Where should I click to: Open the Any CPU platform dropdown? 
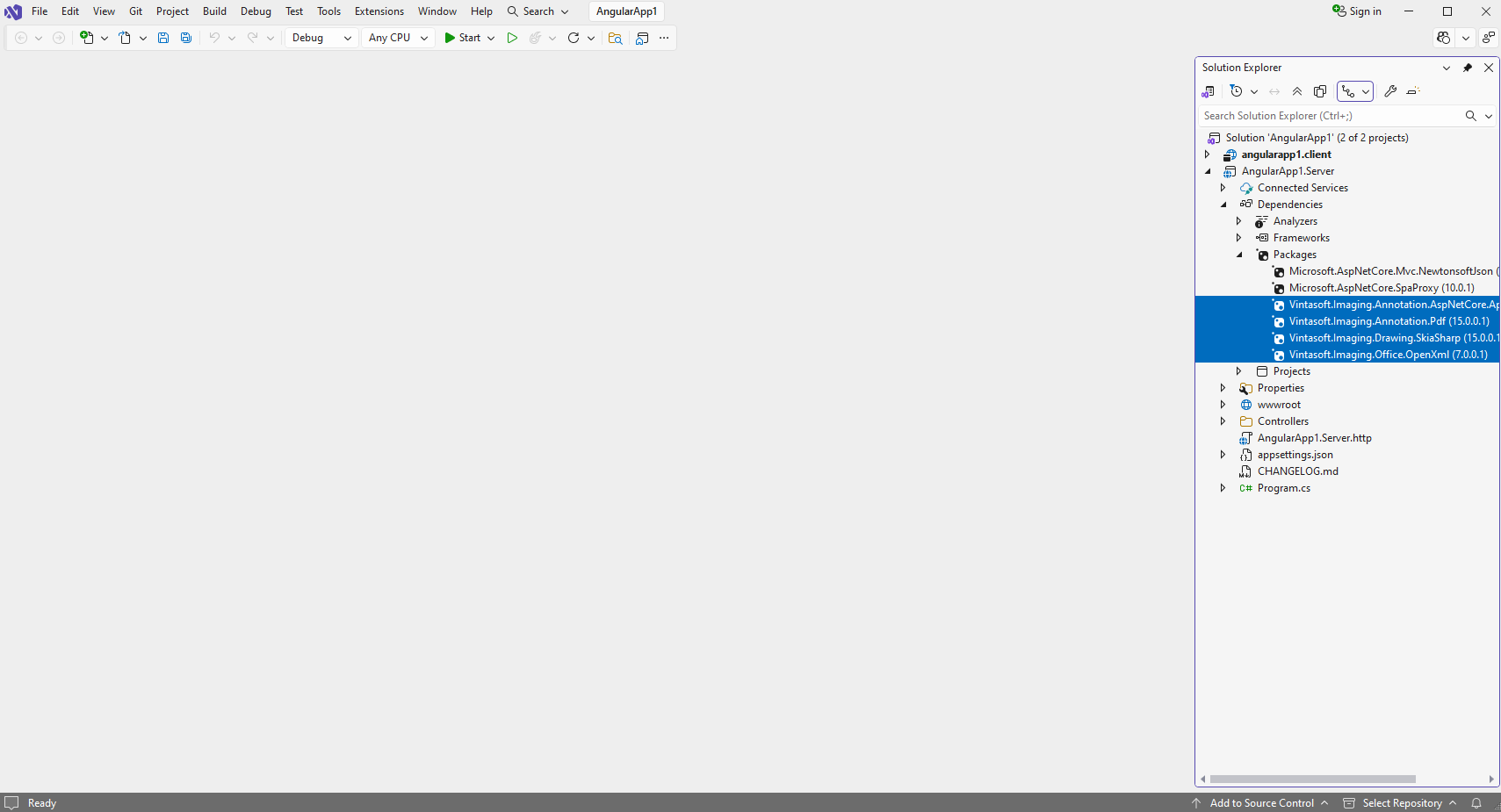(x=398, y=38)
